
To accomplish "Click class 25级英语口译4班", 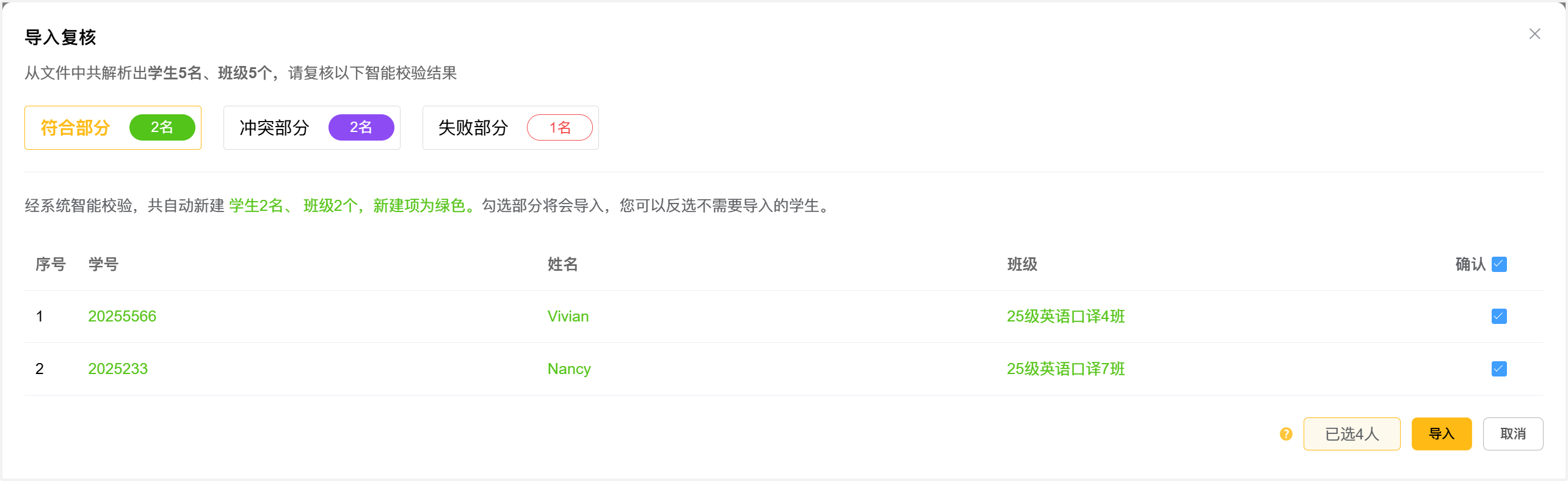I will pos(1065,316).
